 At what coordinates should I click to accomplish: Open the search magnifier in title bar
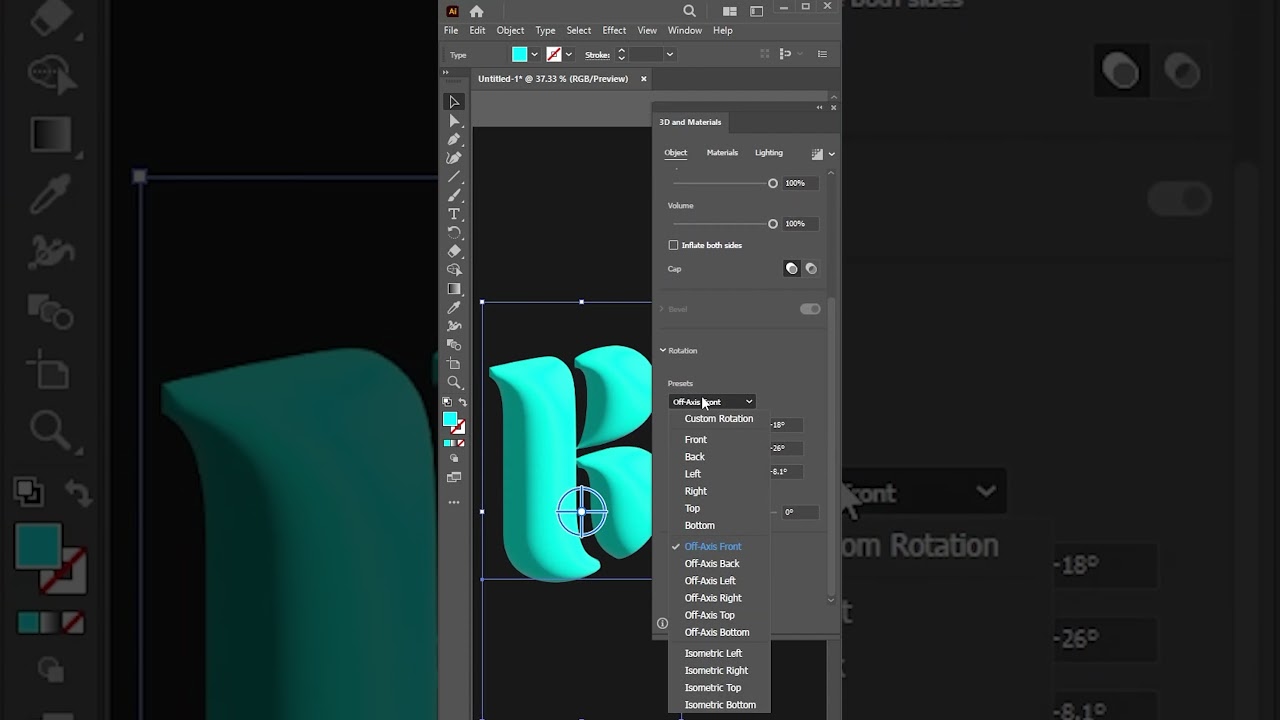coord(690,11)
